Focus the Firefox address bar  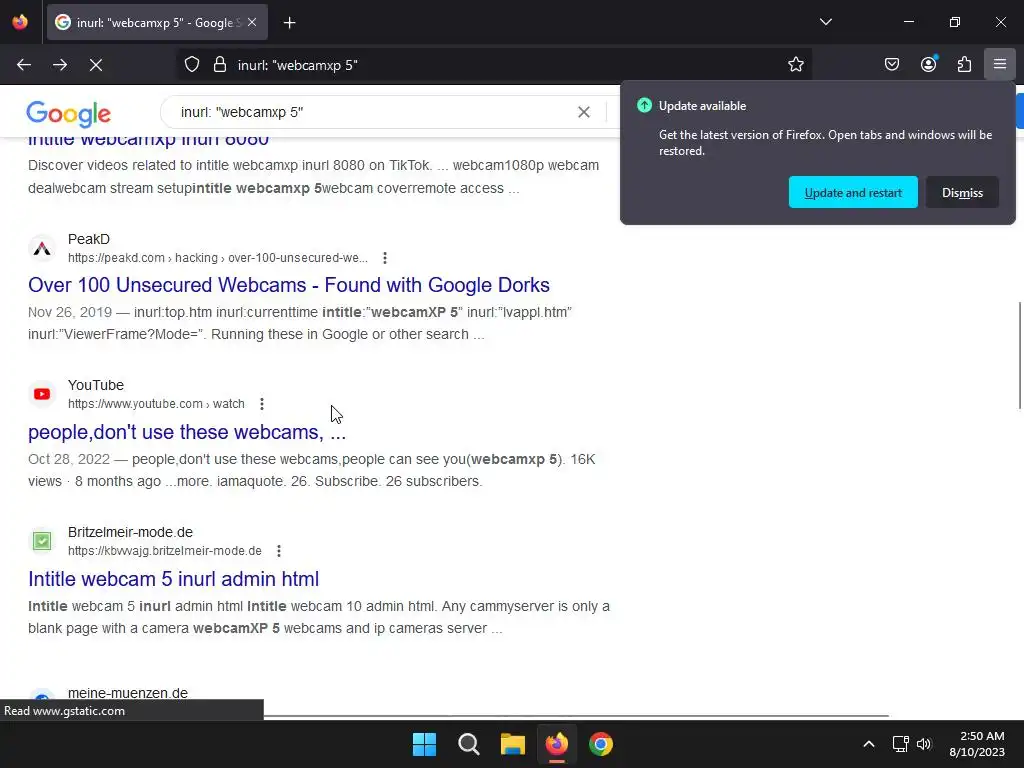click(x=494, y=65)
